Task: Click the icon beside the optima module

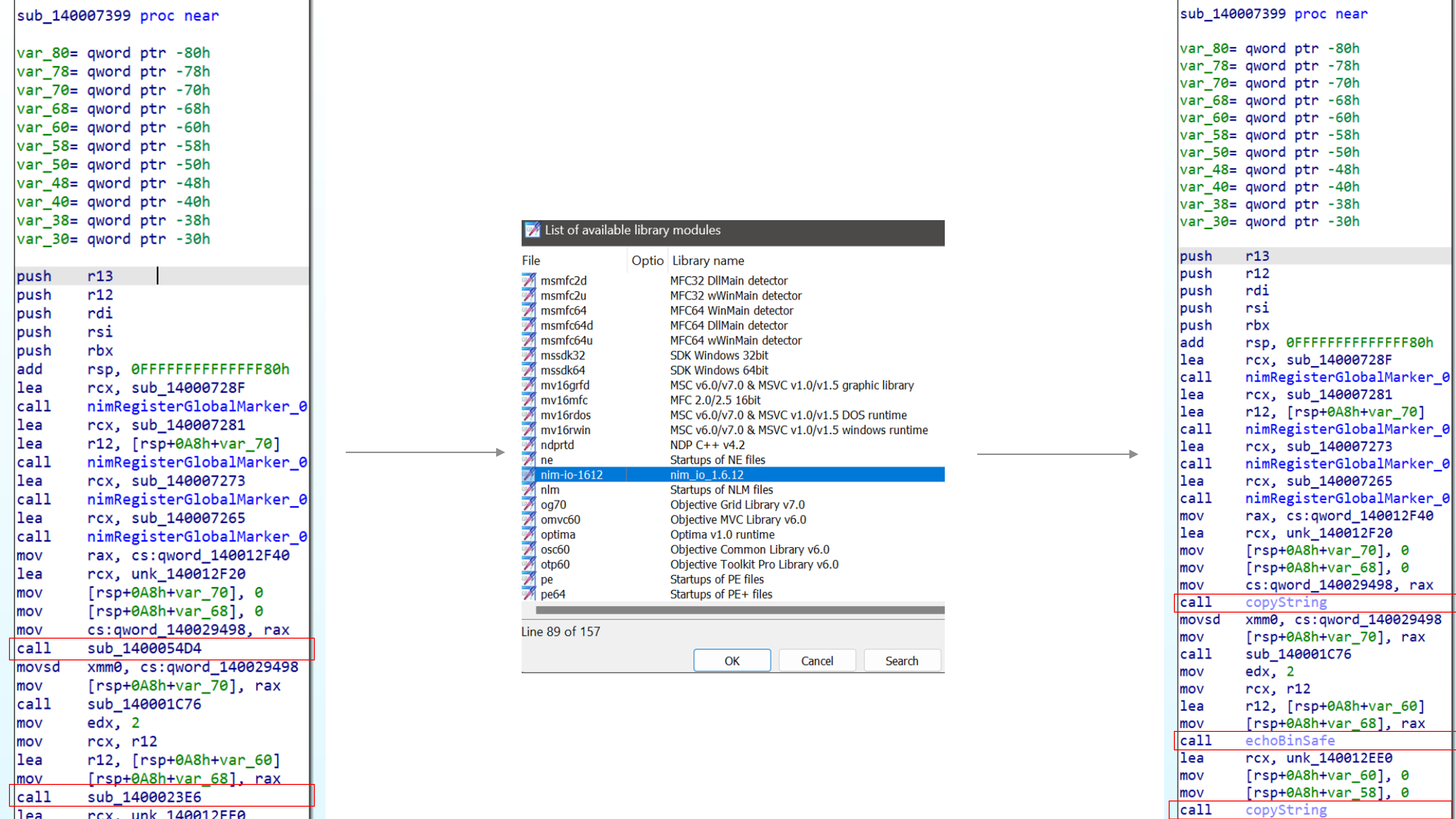Action: pos(528,534)
